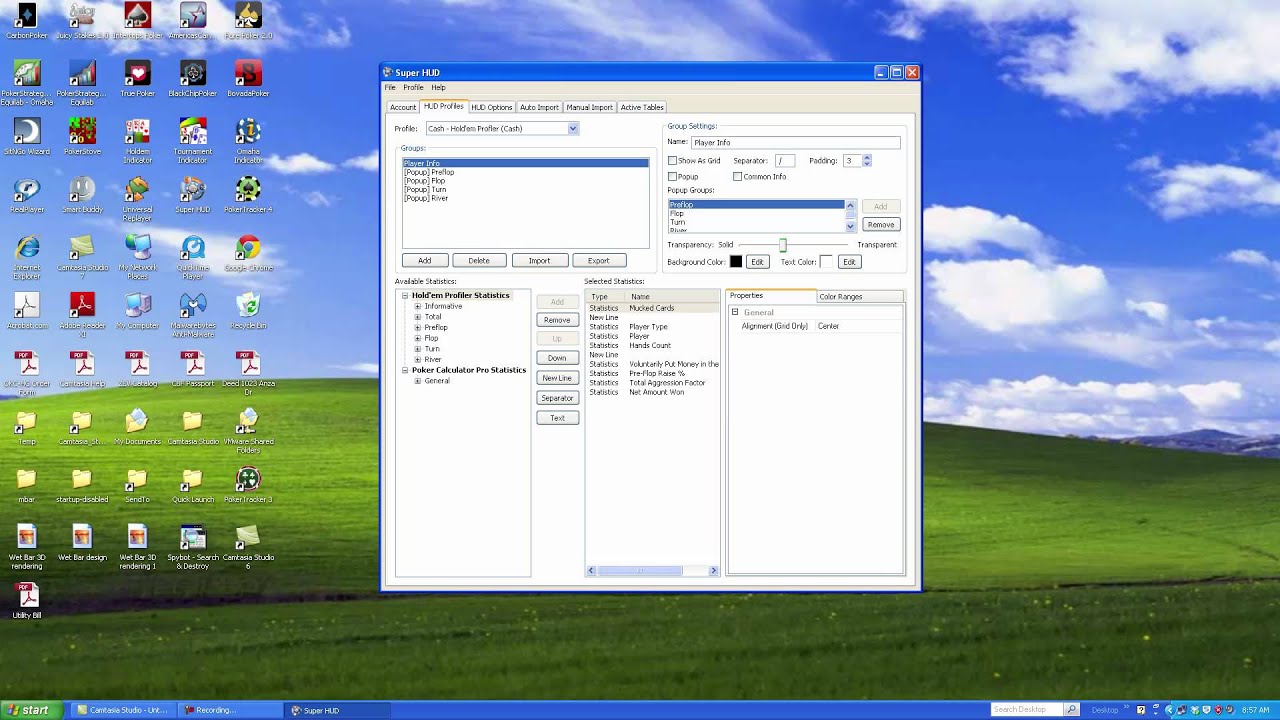Open the Internet Explorer desktop icon
Viewport: 1280px width, 720px height.
point(26,257)
